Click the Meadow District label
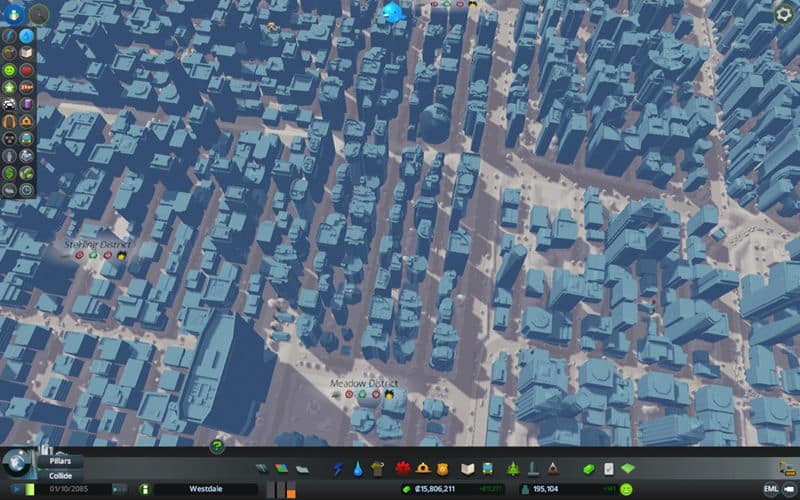The image size is (800, 500). tap(364, 383)
